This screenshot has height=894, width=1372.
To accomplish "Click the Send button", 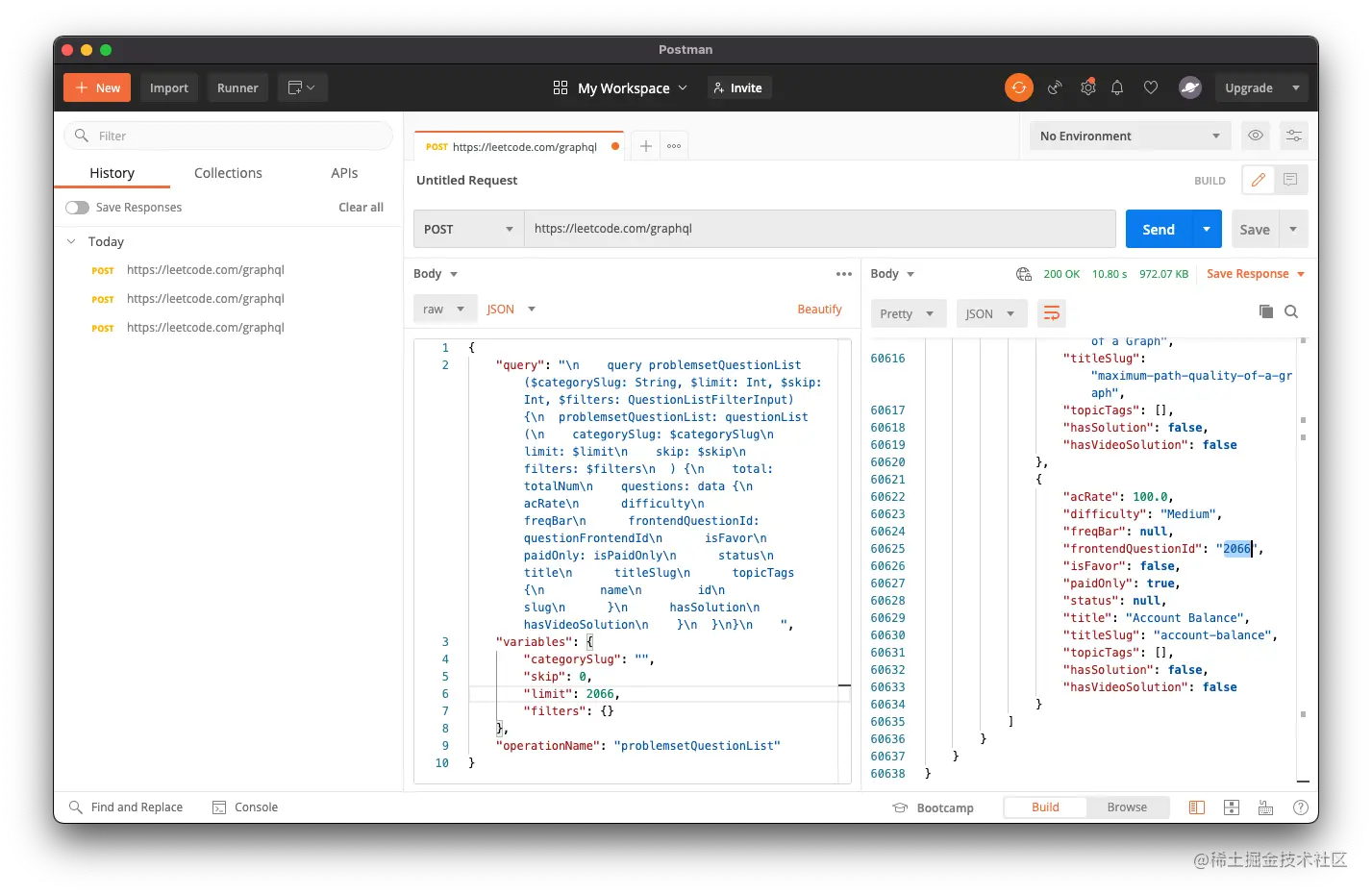I will 1158,229.
